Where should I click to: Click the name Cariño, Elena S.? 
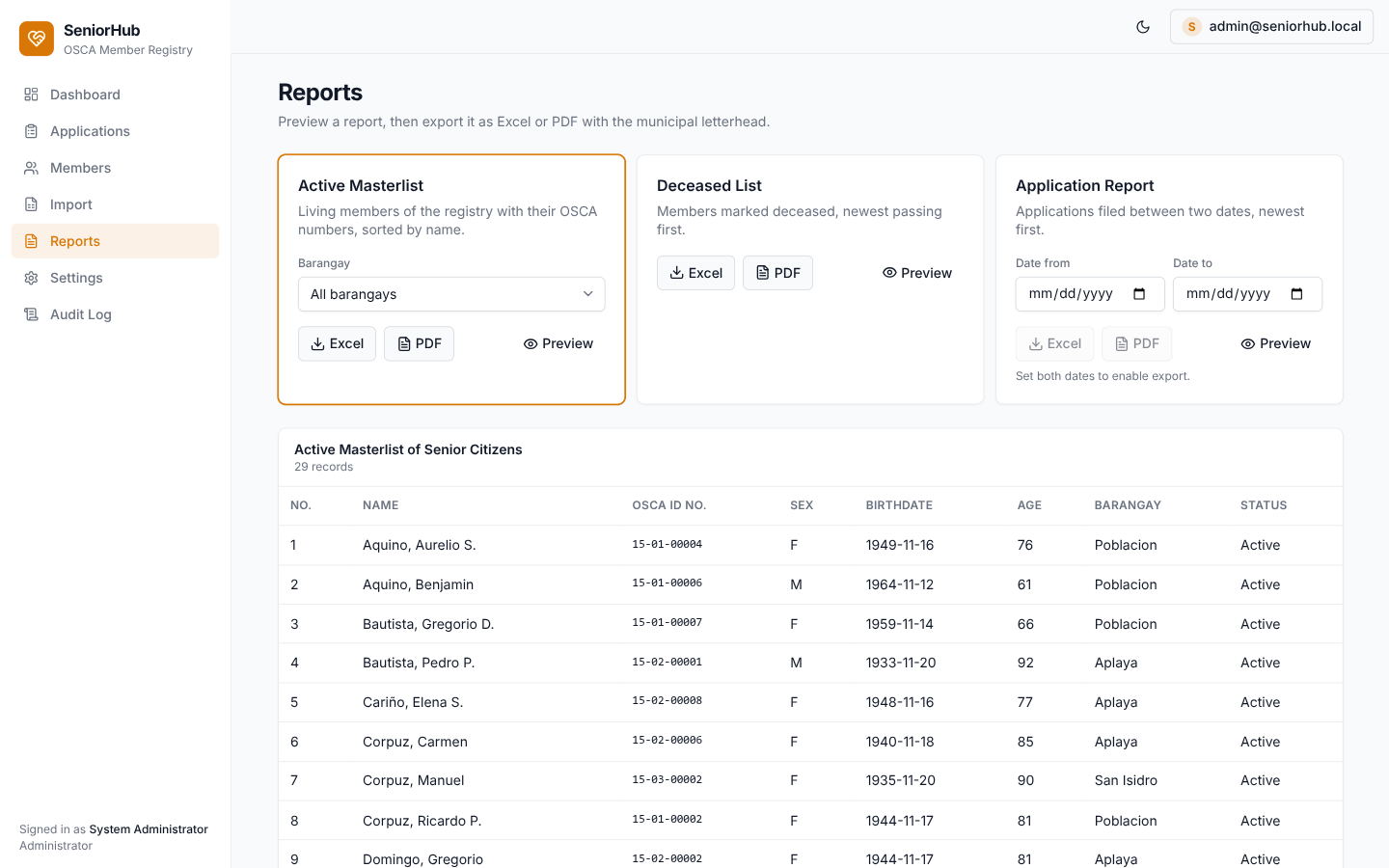click(x=413, y=702)
